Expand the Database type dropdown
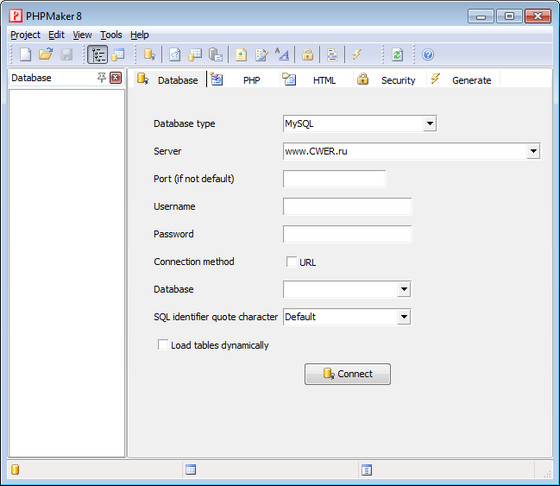 (430, 124)
